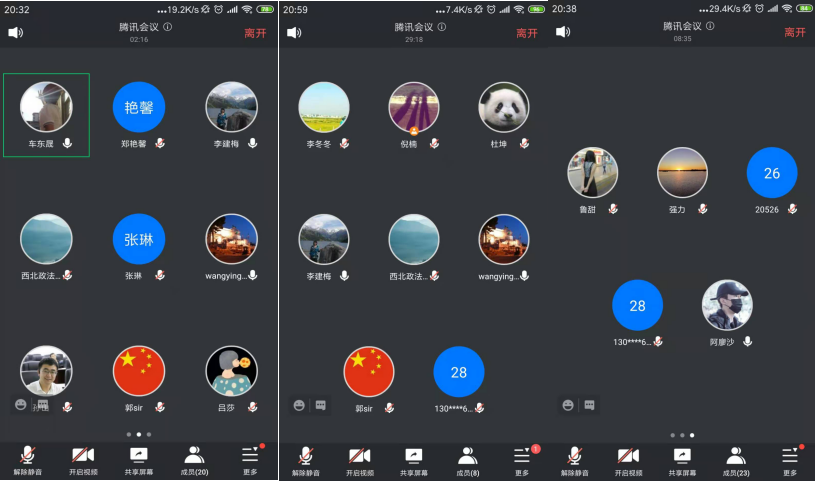The image size is (815, 482).
Task: Expand 更多 menu in the 20:38 screen
Action: tap(790, 460)
